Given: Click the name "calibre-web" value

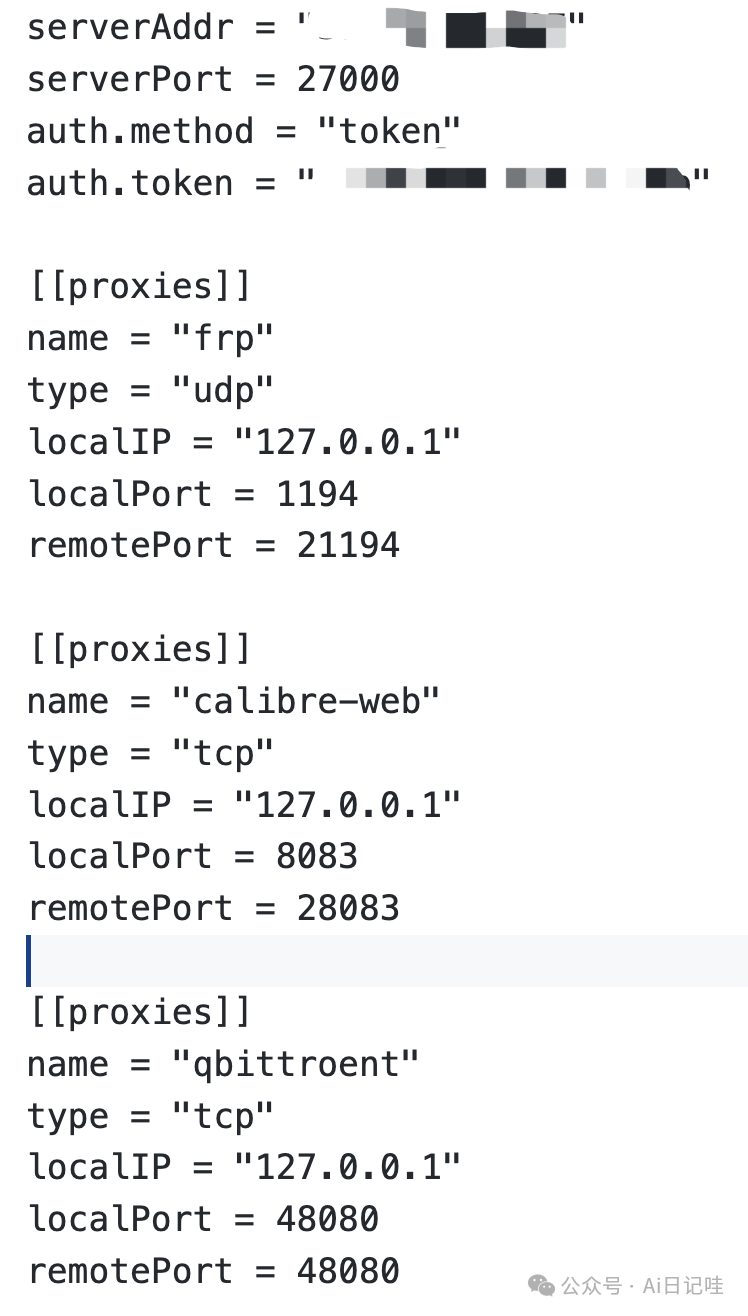Looking at the screenshot, I should pos(306,701).
